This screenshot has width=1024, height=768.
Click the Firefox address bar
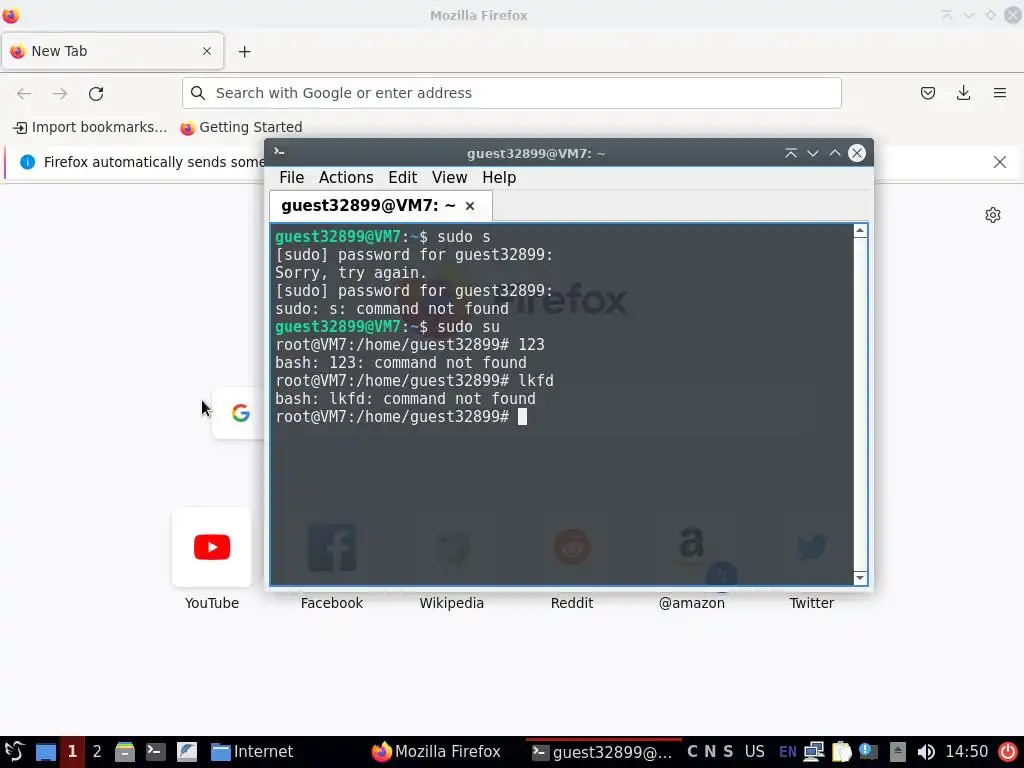511,93
